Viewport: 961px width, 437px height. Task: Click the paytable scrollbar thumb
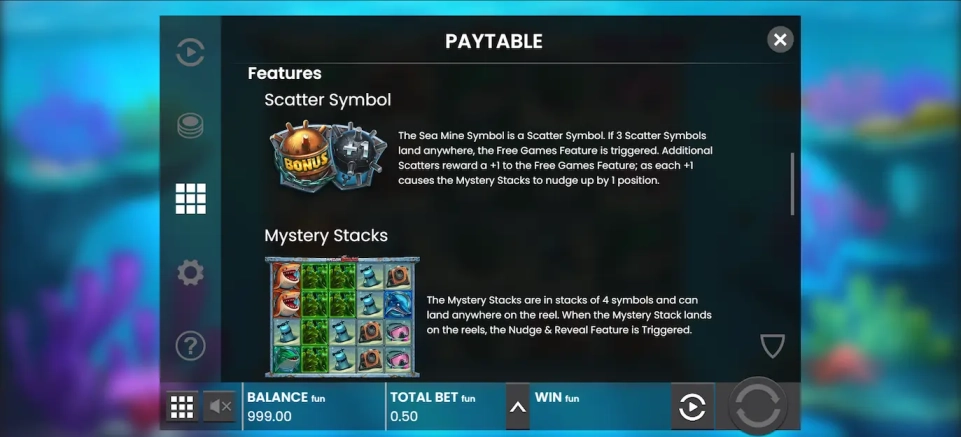(x=792, y=184)
